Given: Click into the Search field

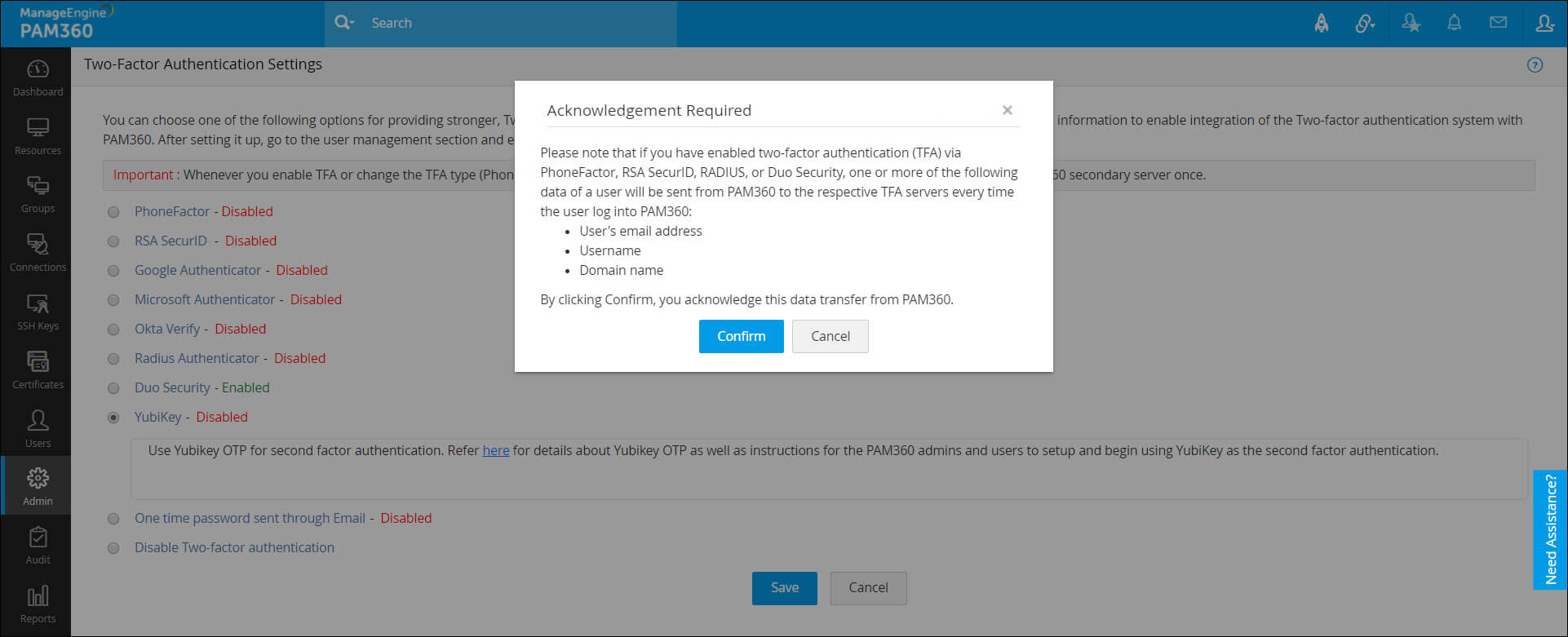Looking at the screenshot, I should click(x=519, y=23).
